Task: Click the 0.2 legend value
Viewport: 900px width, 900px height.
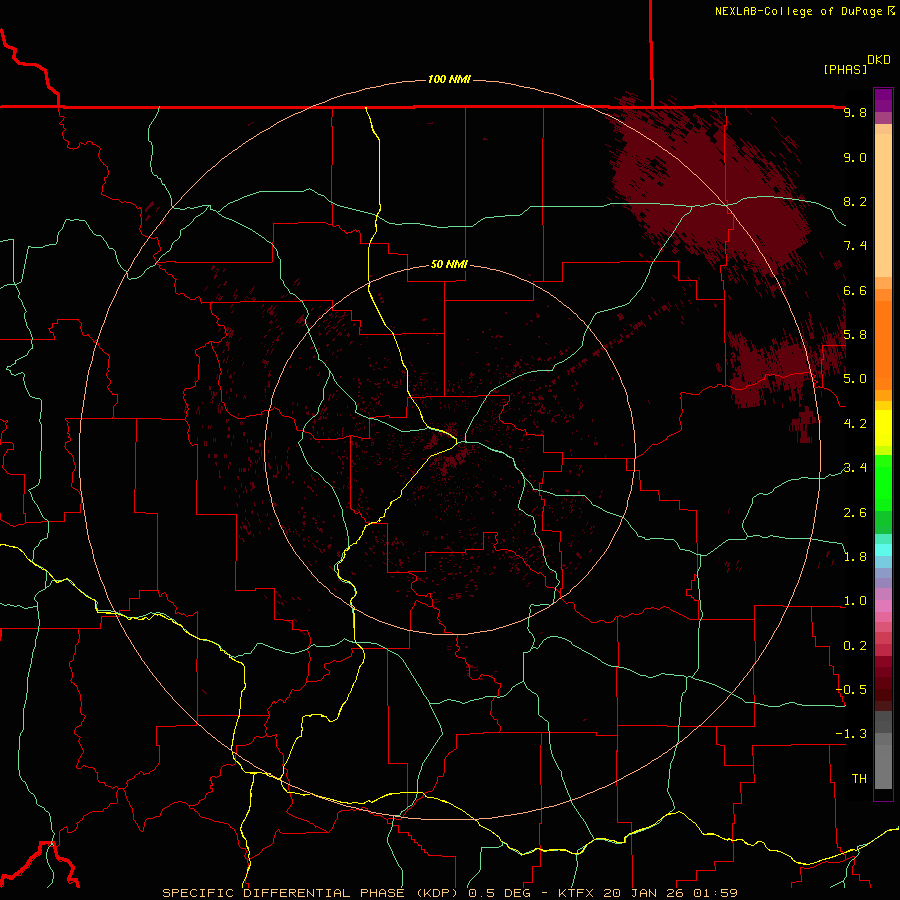Action: (855, 645)
